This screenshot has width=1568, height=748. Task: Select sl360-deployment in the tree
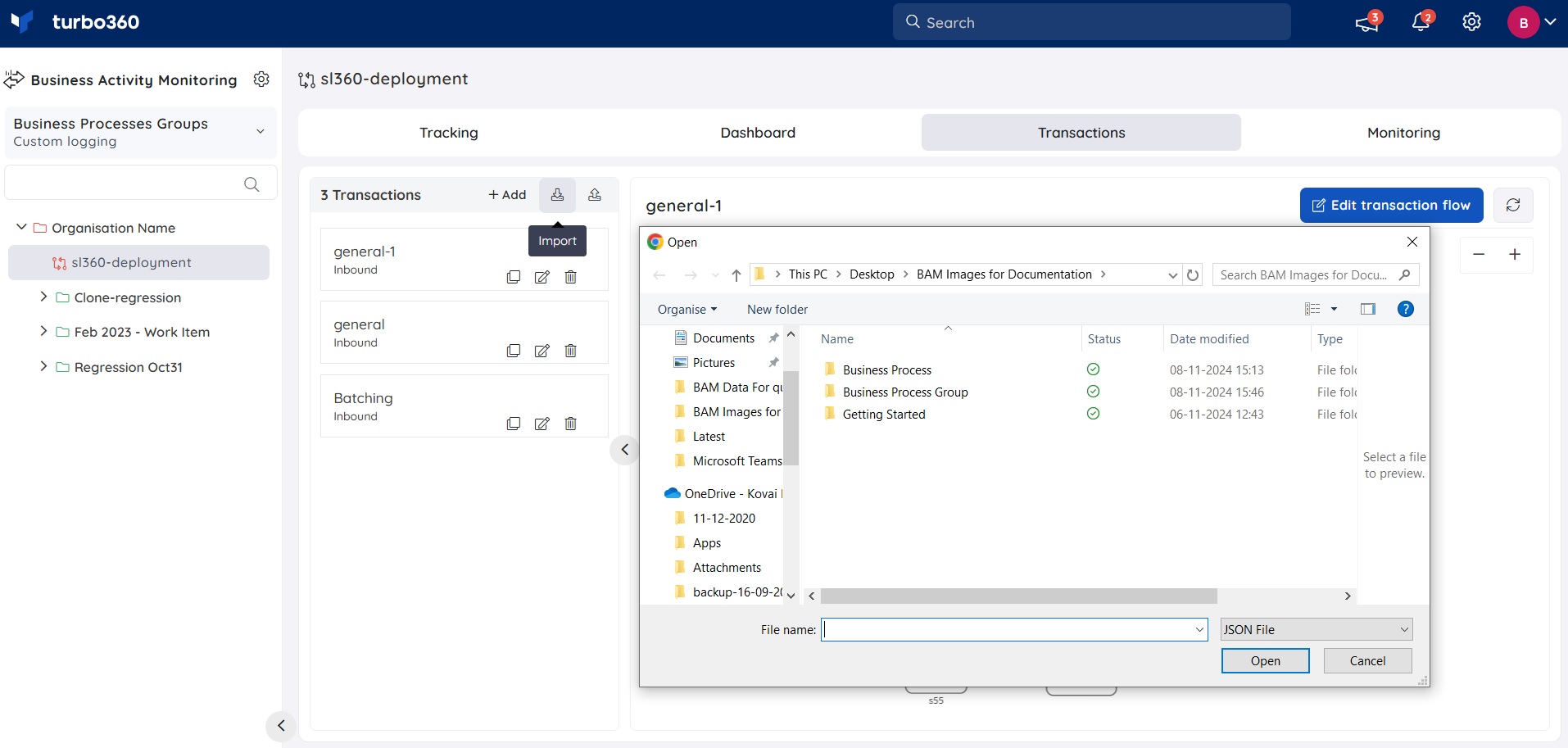[x=138, y=262]
